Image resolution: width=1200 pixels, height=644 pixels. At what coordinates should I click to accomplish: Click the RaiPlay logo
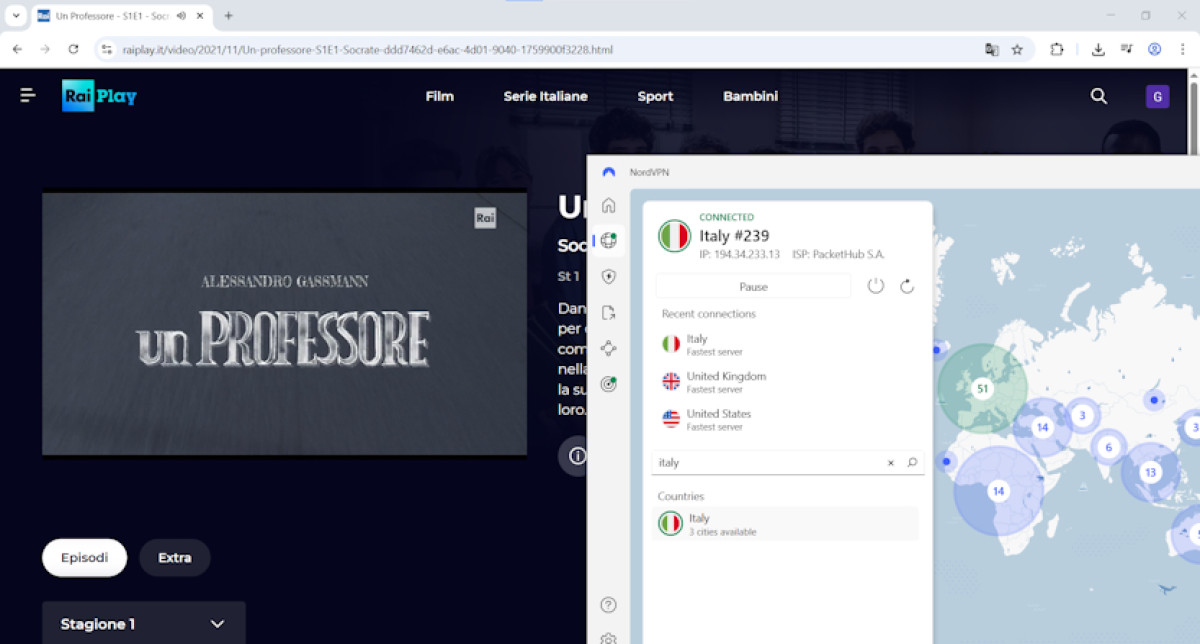[x=99, y=96]
